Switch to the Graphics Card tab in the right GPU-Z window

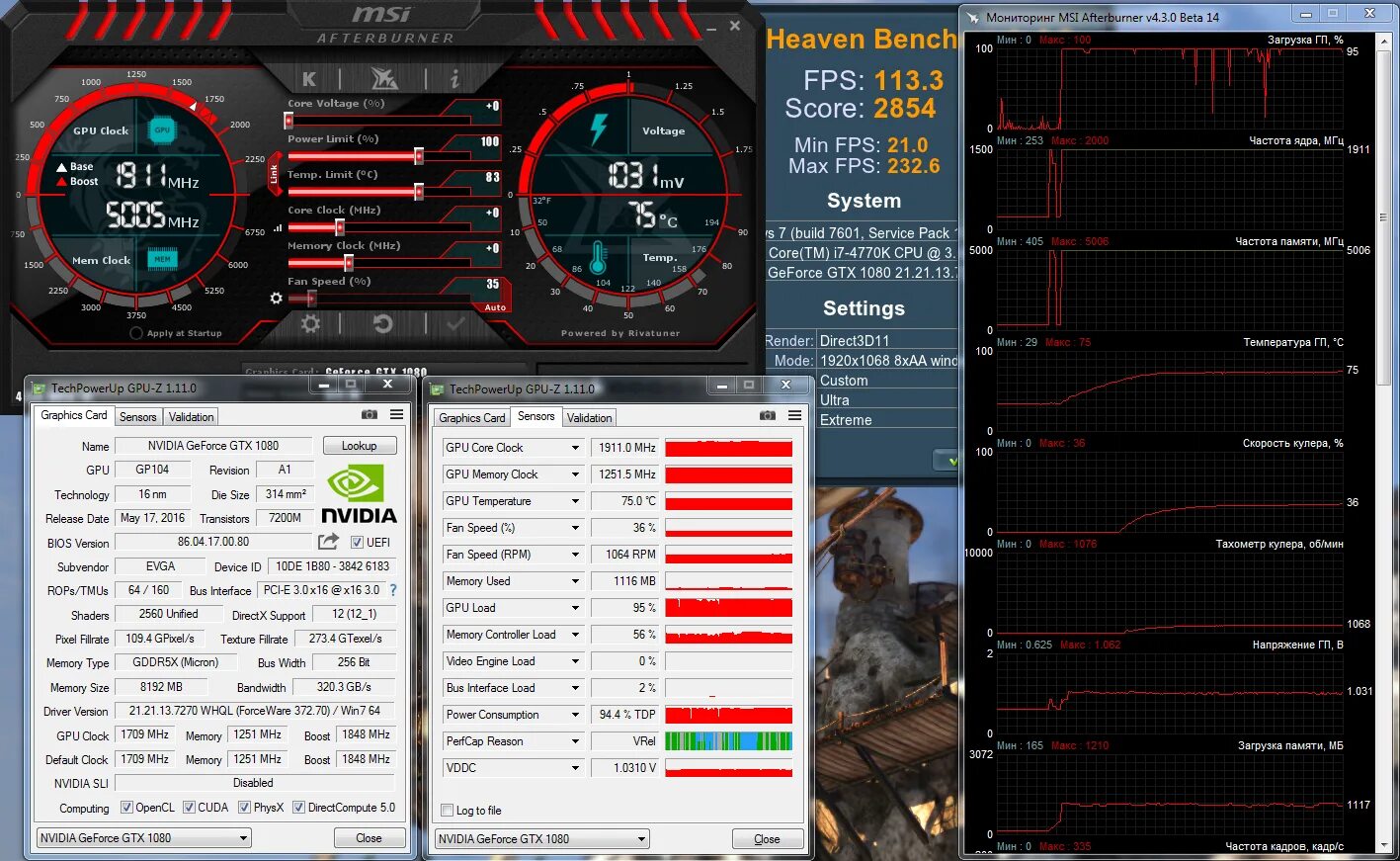click(472, 418)
